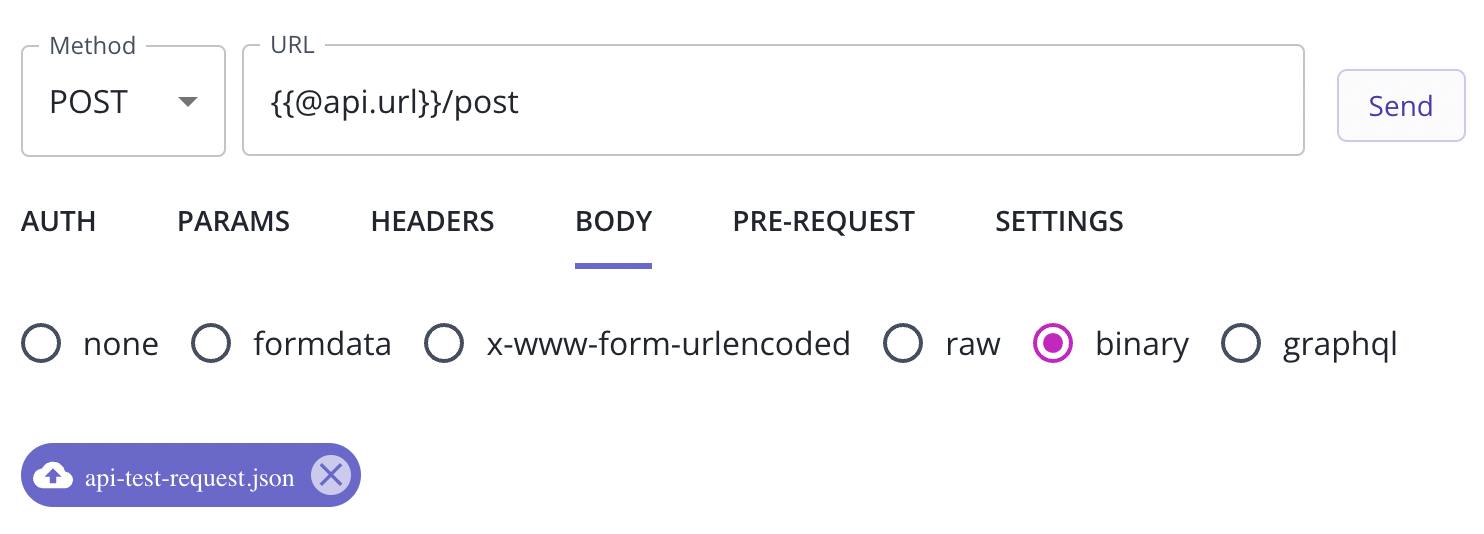The width and height of the screenshot is (1484, 534).
Task: Go to the HEADERS tab
Action: coord(433,221)
